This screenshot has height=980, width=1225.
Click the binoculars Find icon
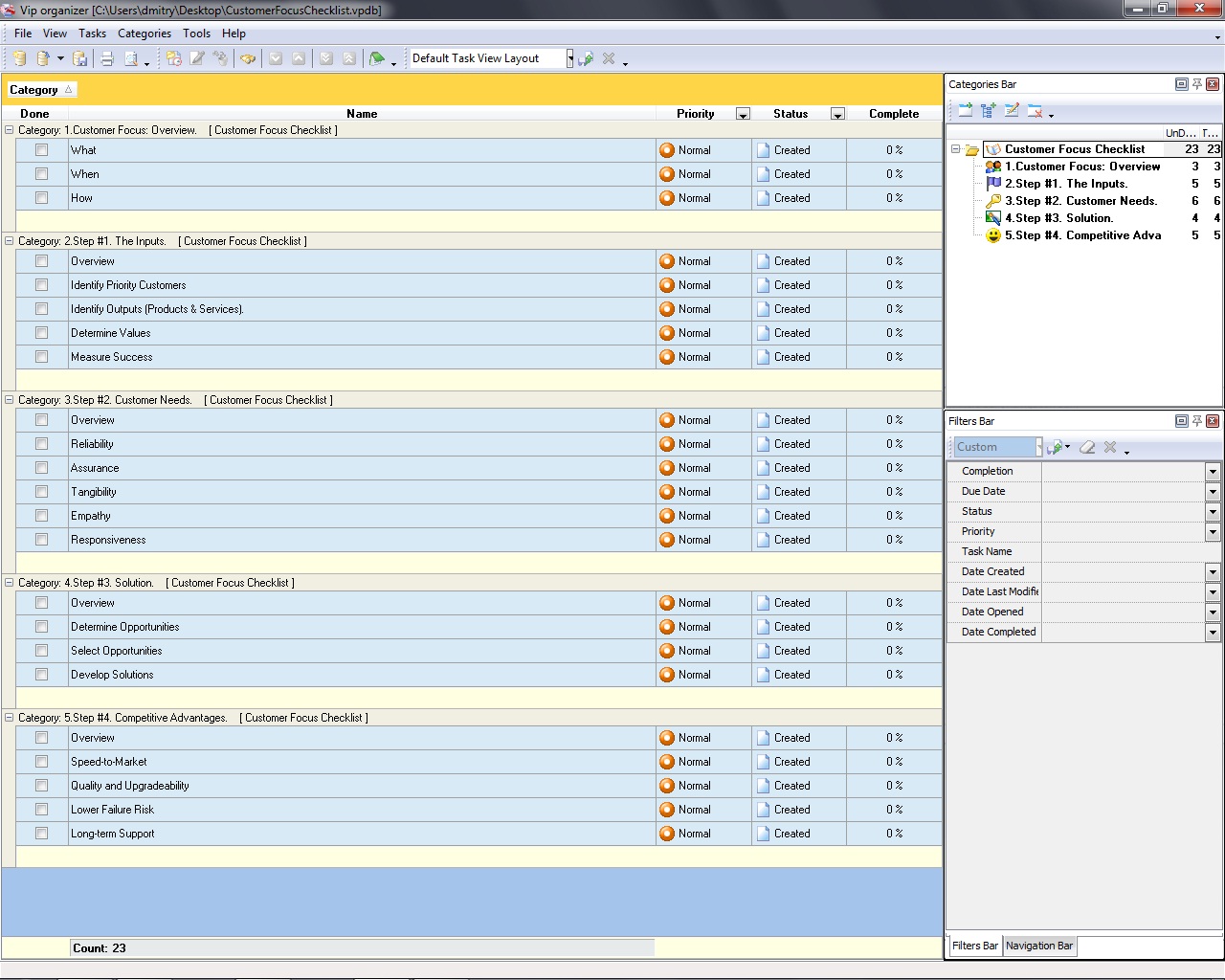[248, 58]
